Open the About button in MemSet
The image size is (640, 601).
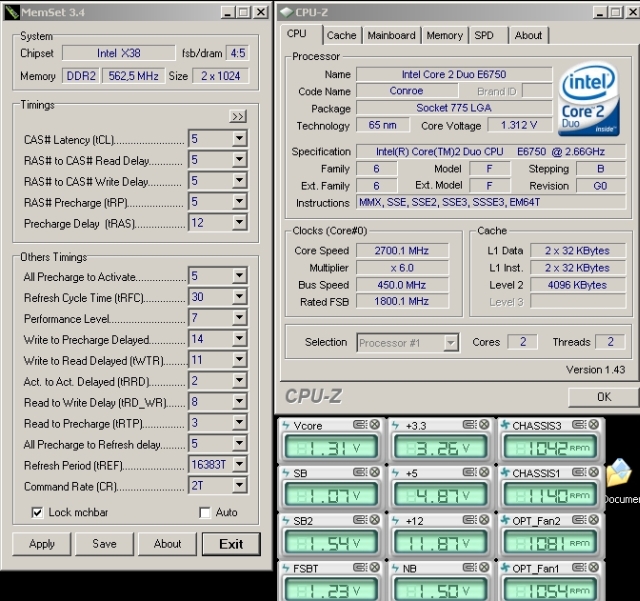point(167,544)
